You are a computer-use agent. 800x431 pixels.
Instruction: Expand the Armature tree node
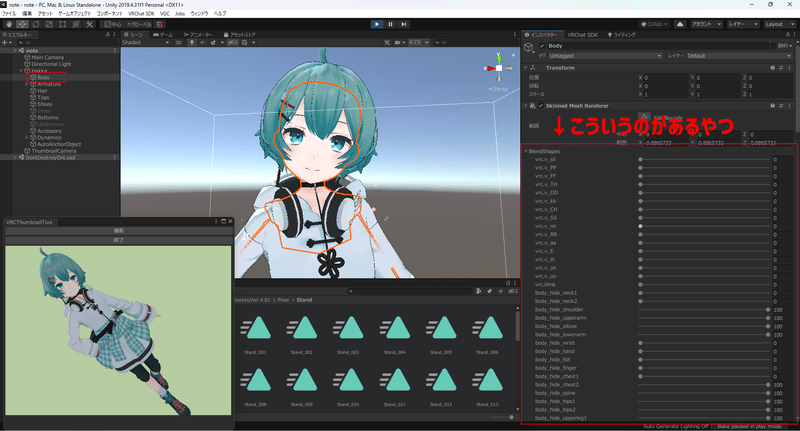[x=27, y=84]
